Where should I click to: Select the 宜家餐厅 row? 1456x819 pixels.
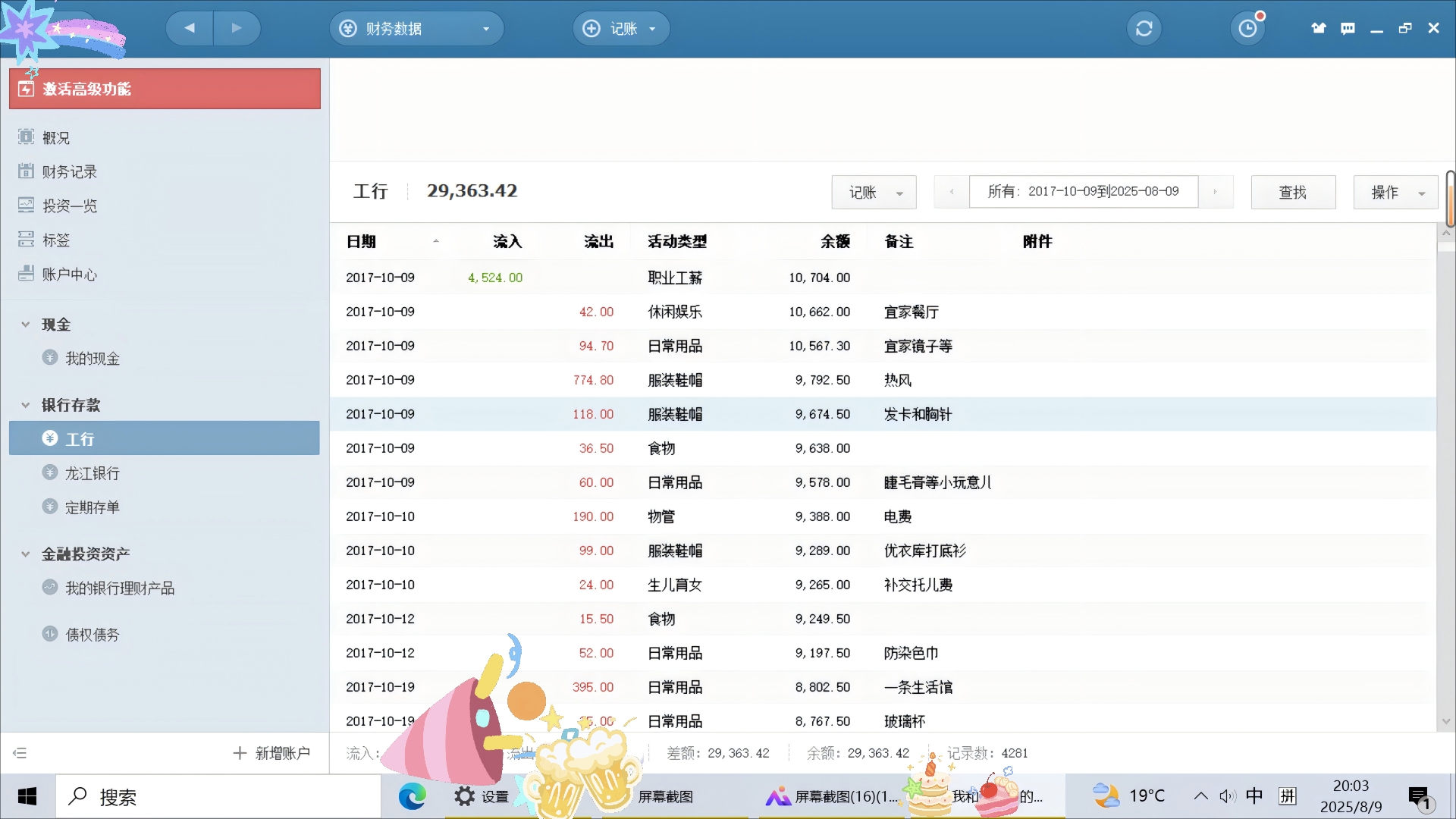tap(883, 312)
